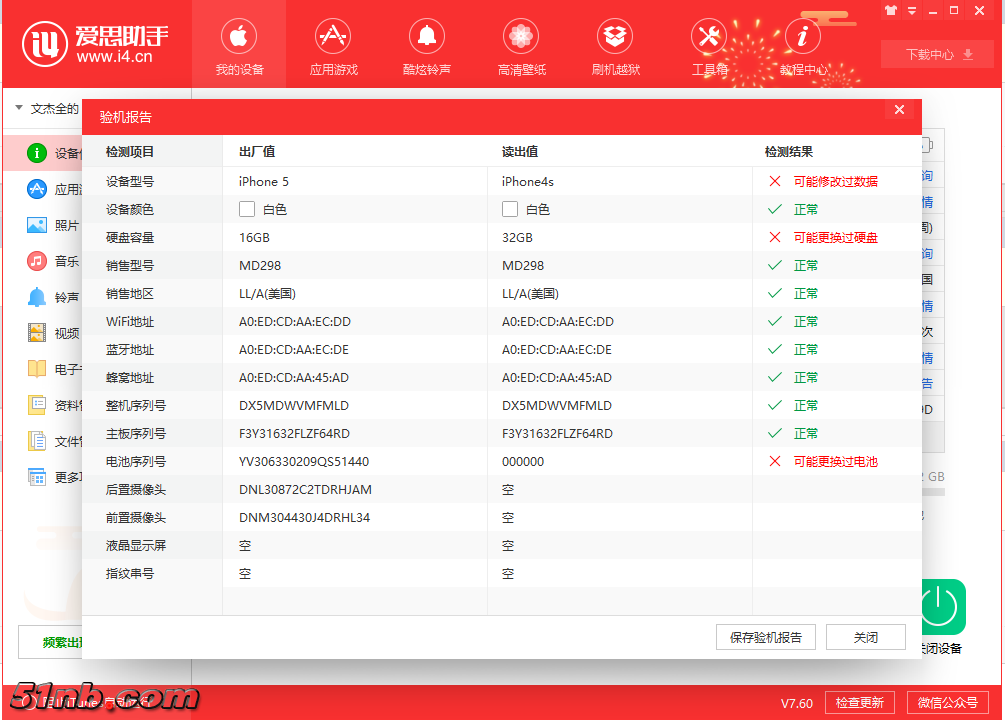
Task: Click the www.i4.cn website text
Action: (115, 56)
